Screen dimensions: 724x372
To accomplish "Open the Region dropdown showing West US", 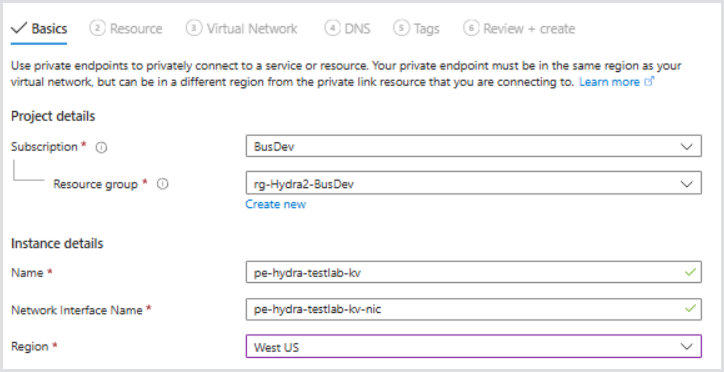I will (474, 346).
